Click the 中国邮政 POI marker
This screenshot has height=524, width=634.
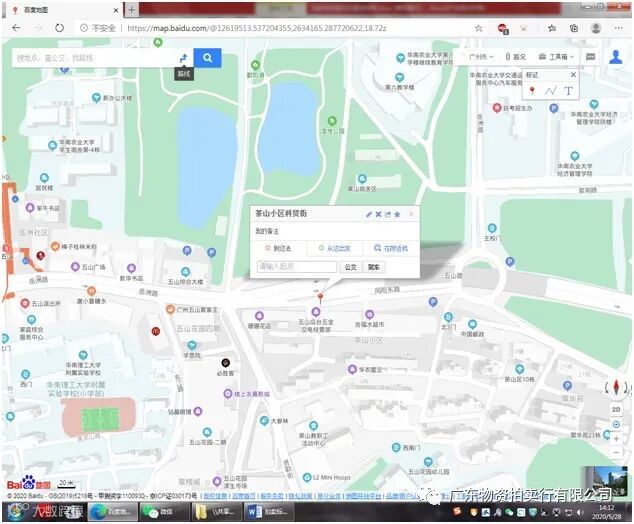coord(472,324)
